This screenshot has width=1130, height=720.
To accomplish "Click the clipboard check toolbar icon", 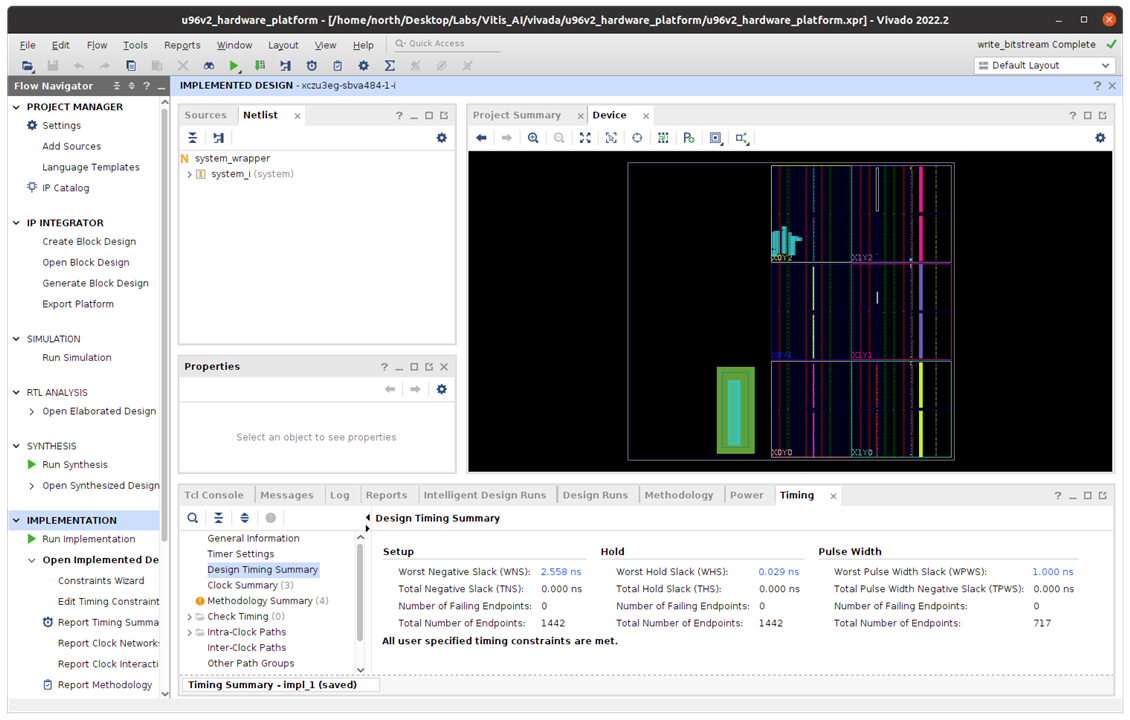I will point(337,66).
